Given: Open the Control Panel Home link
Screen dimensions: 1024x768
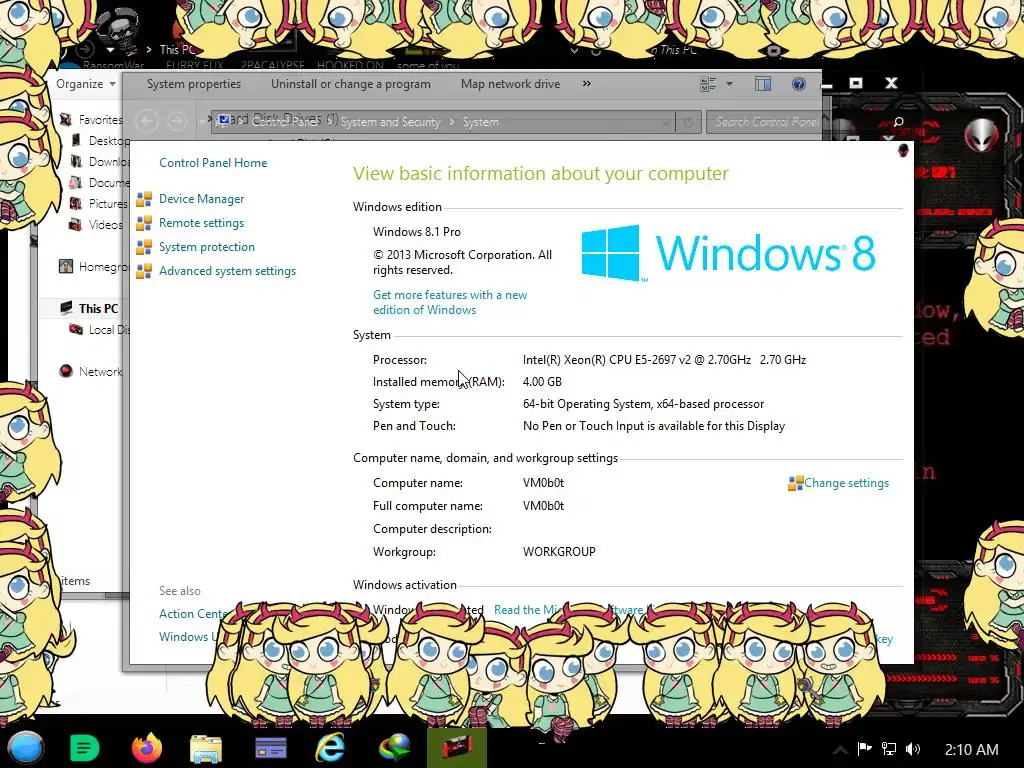Looking at the screenshot, I should pos(213,163).
